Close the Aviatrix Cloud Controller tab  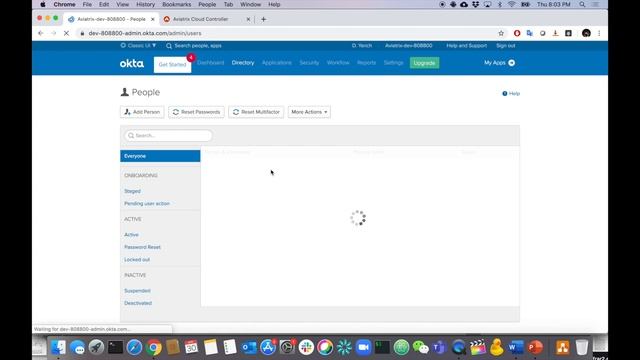pos(248,19)
